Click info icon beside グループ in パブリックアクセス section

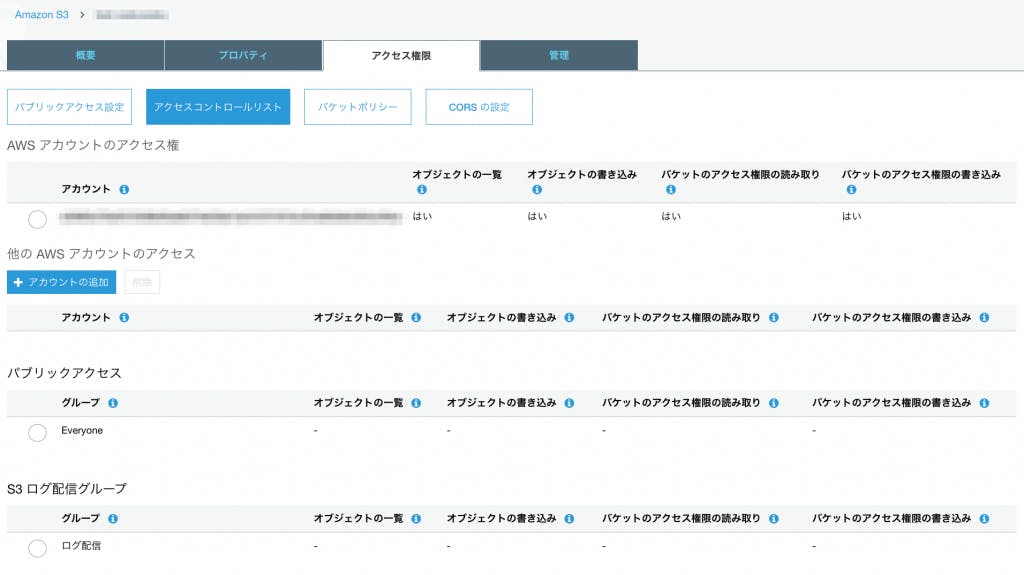(x=113, y=403)
